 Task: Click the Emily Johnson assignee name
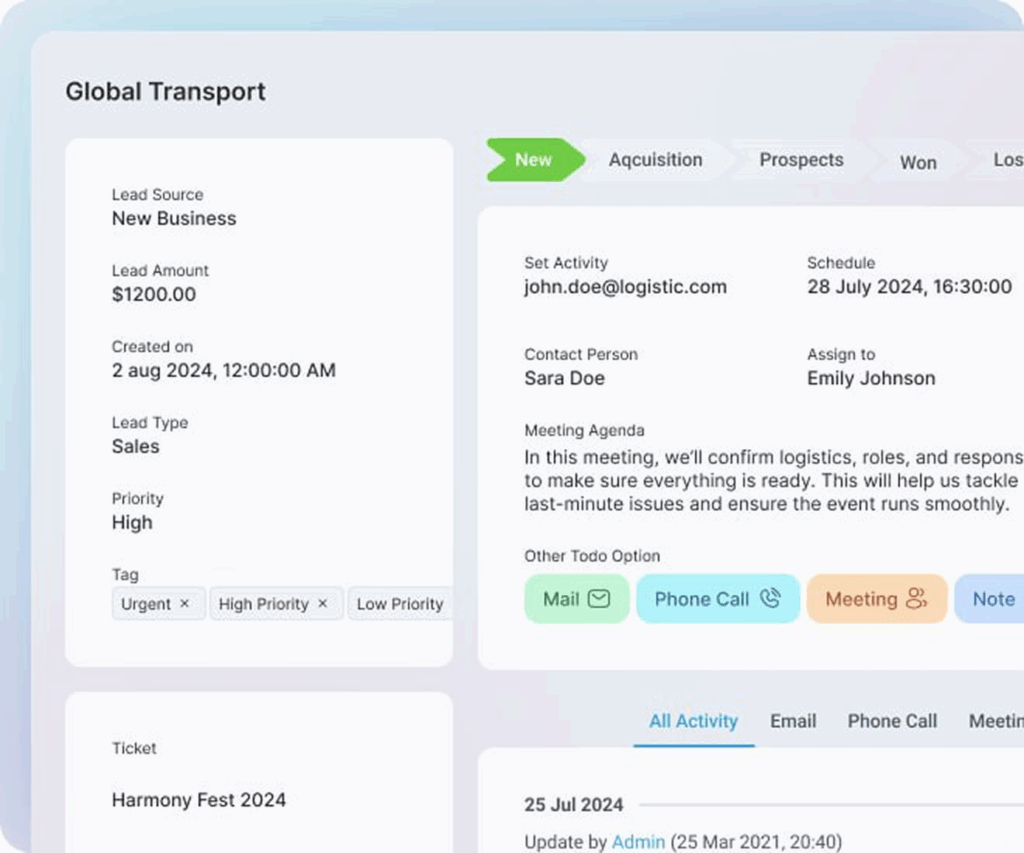(x=871, y=378)
